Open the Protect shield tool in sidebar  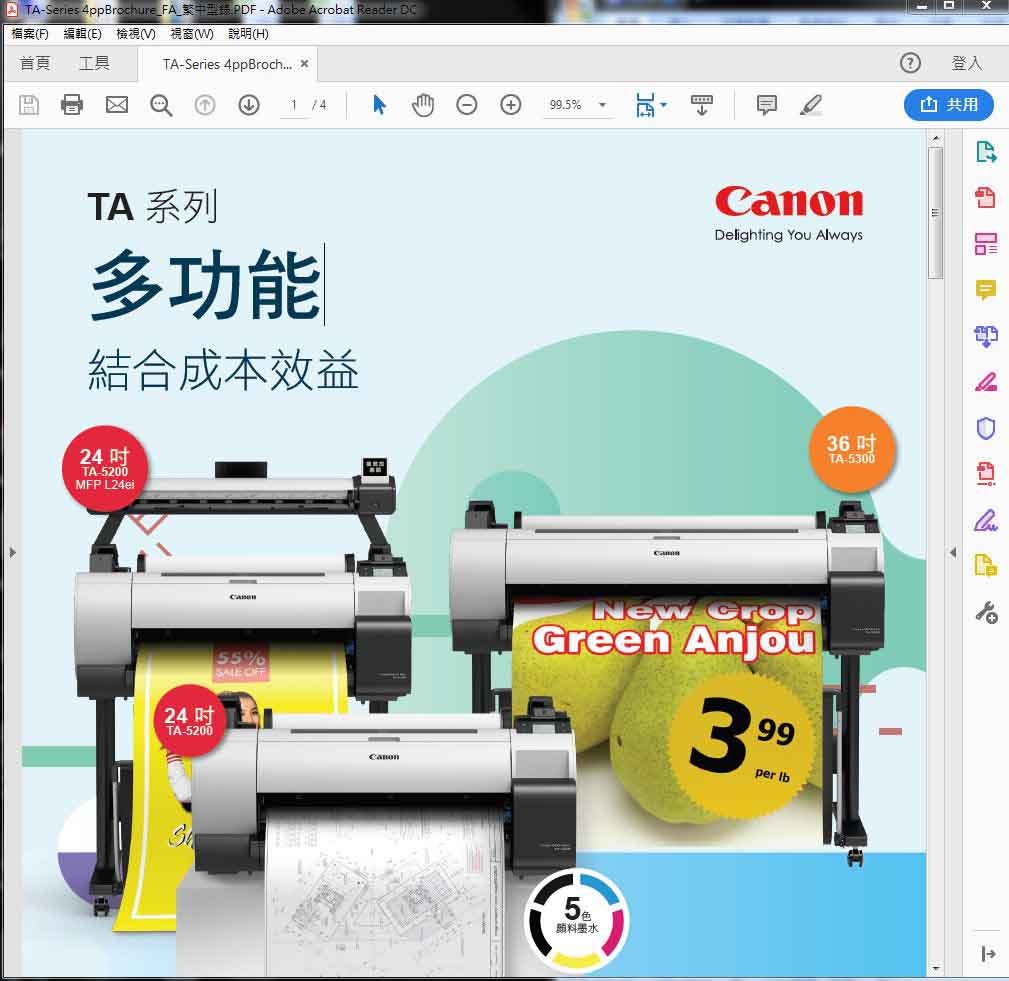point(985,428)
